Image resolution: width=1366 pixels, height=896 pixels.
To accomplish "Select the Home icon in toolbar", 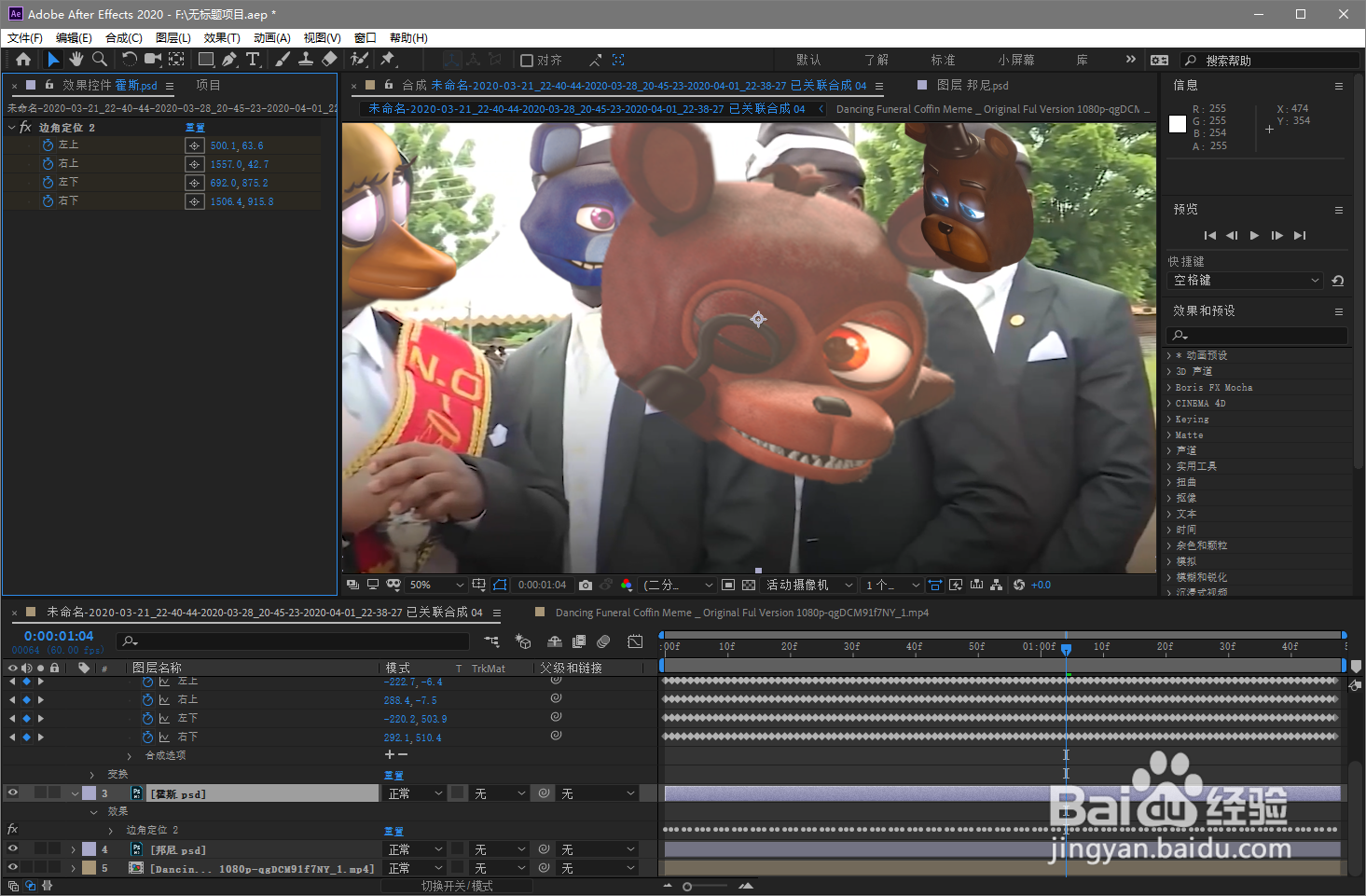I will tap(23, 59).
